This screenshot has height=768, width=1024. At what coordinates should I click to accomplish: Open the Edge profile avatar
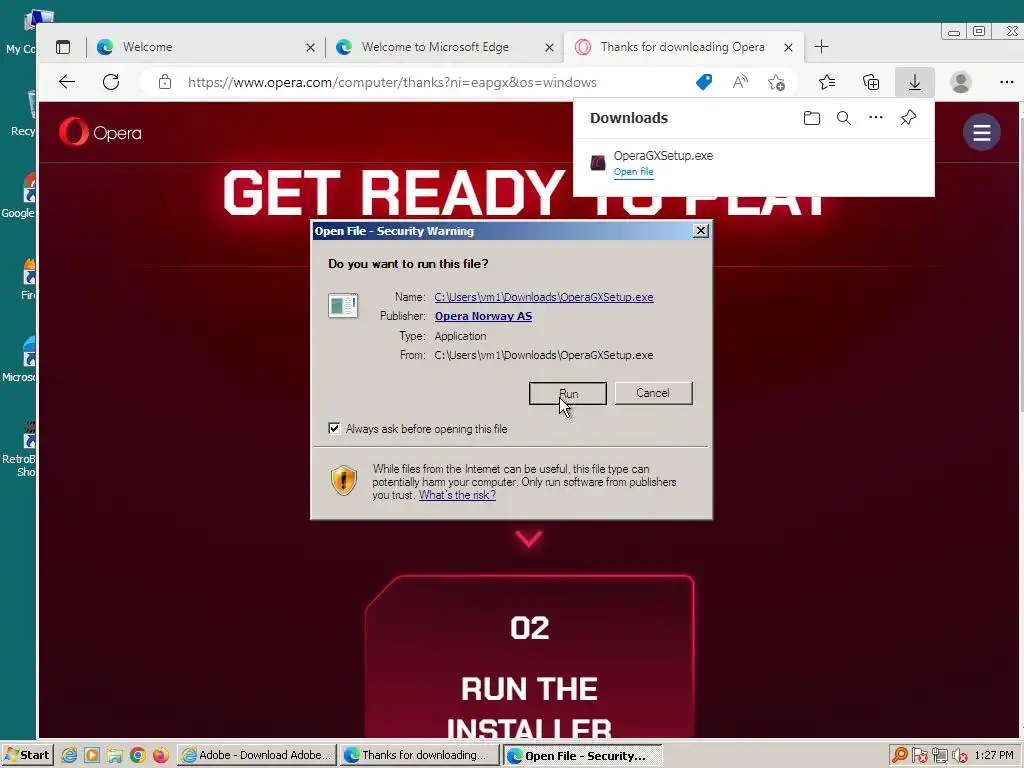tap(961, 82)
